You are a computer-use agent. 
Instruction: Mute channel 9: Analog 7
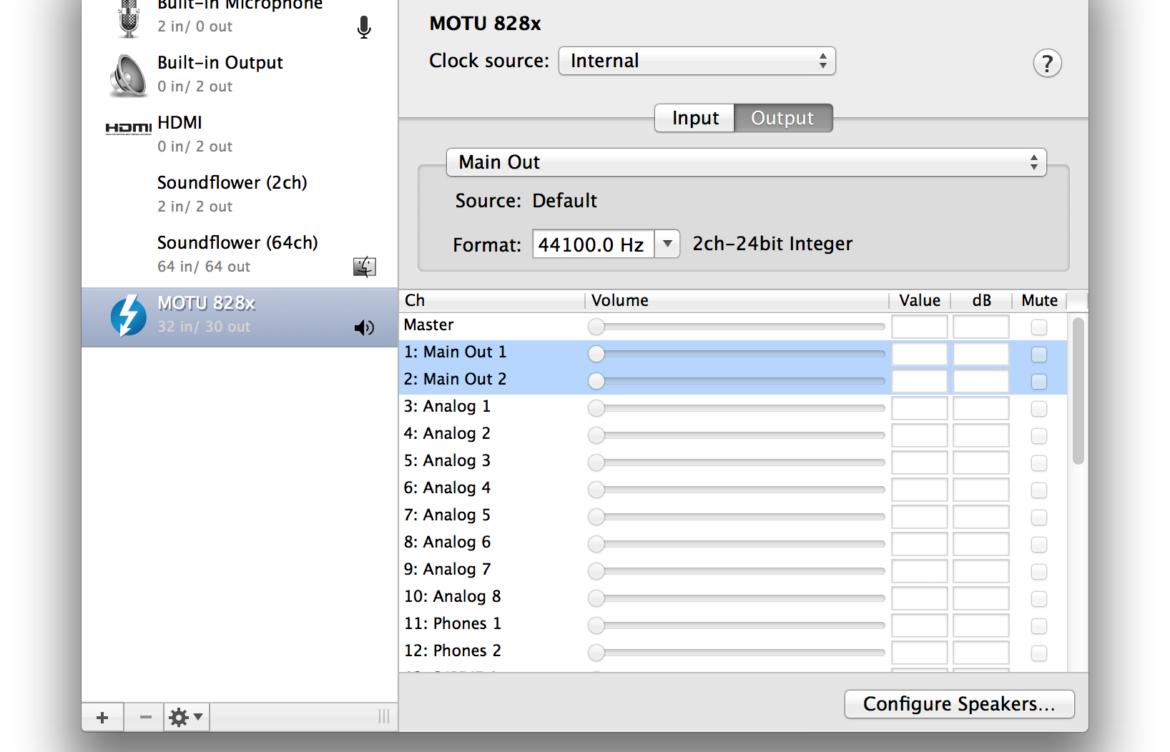[1039, 571]
